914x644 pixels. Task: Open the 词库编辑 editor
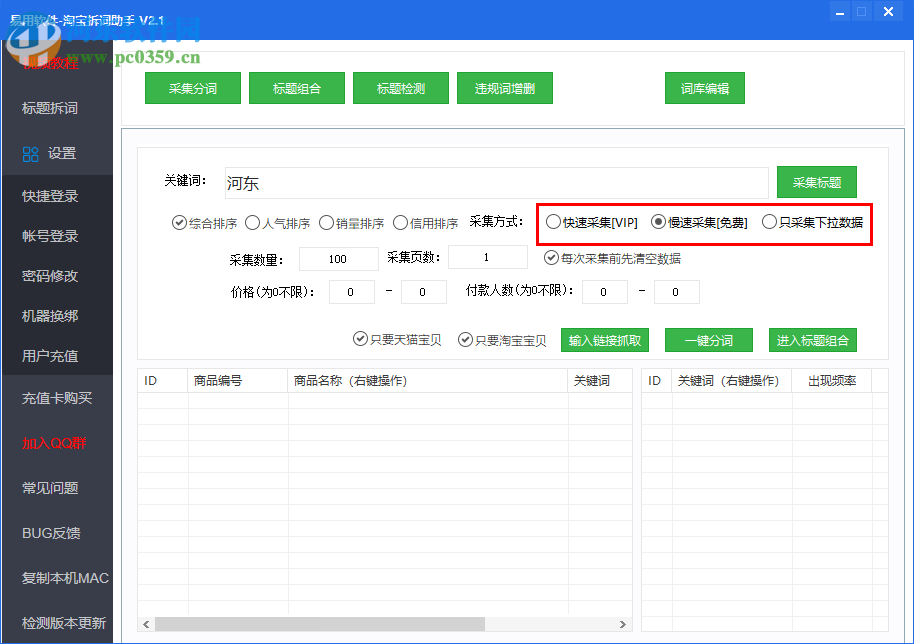tap(704, 87)
